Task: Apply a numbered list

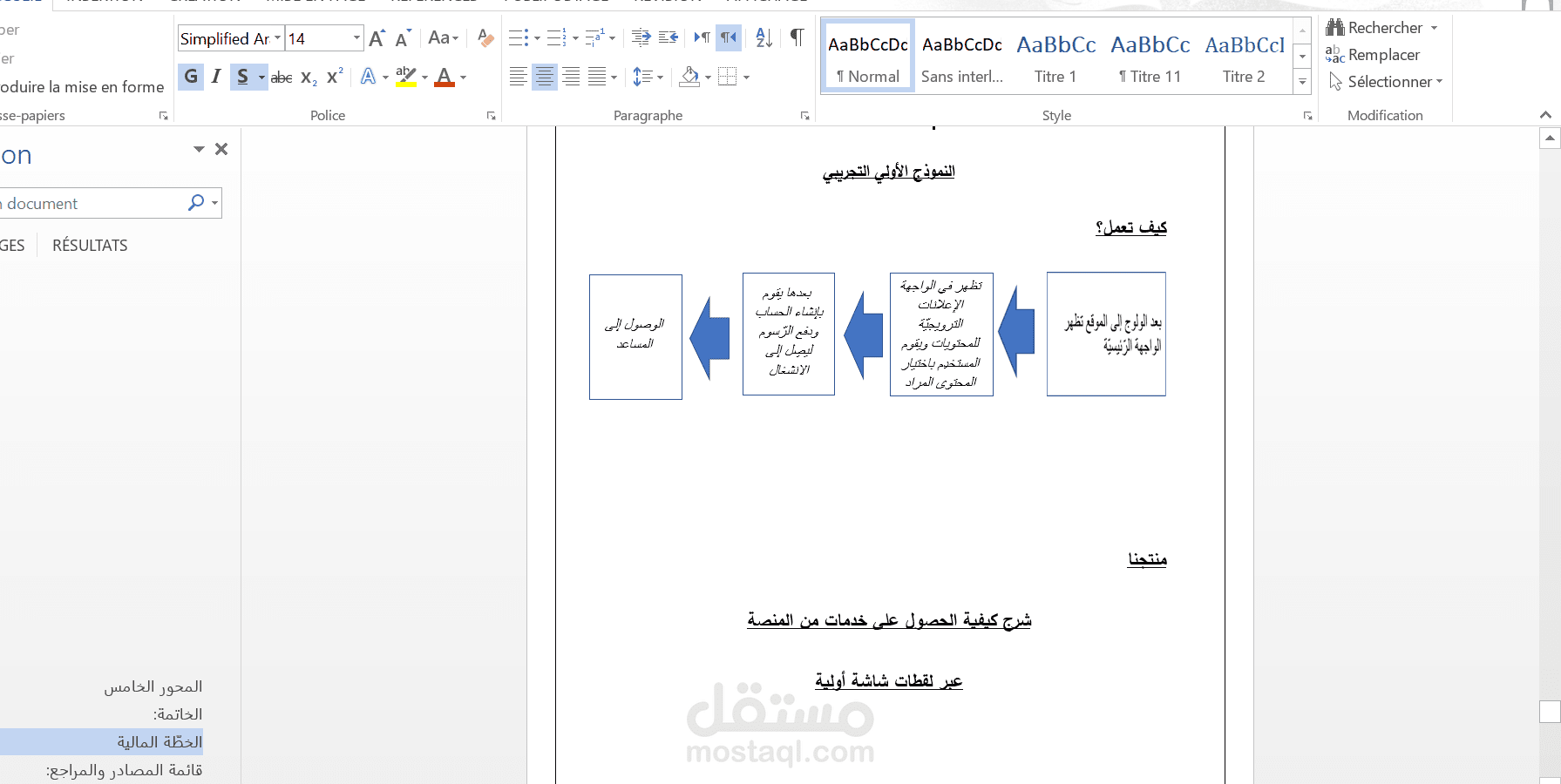Action: (556, 38)
